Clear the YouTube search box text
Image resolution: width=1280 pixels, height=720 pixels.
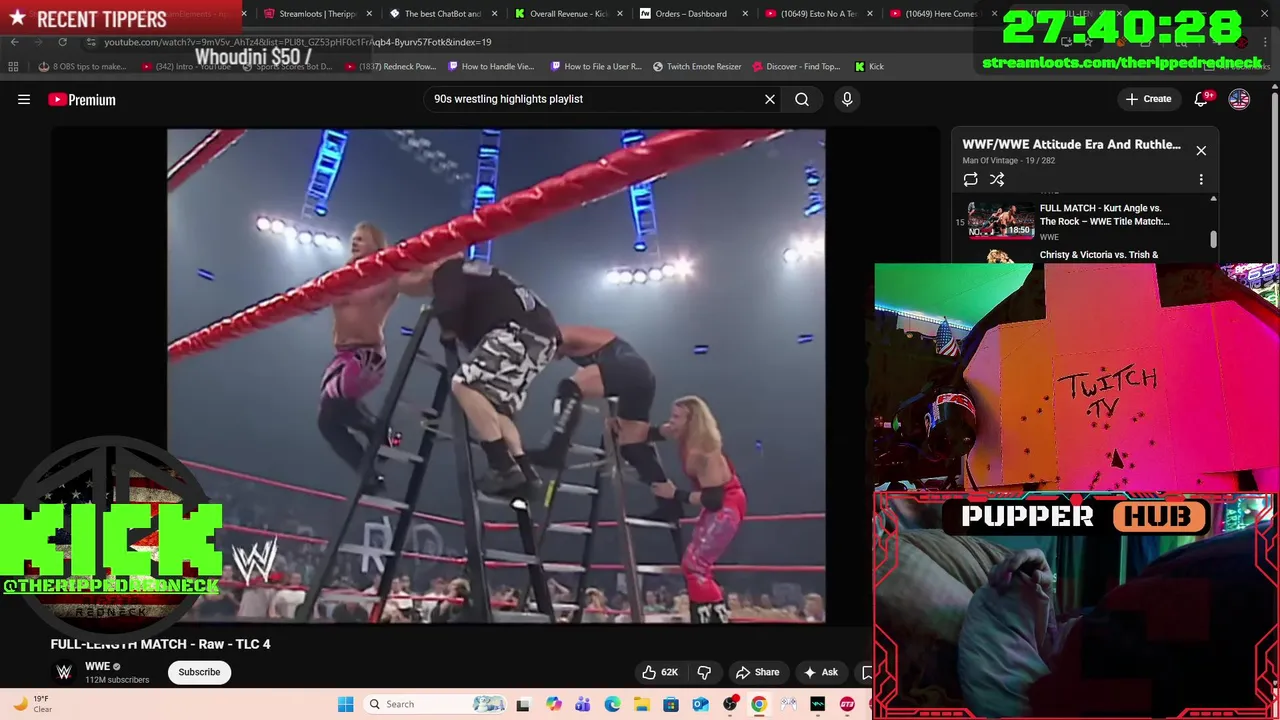pyautogui.click(x=770, y=99)
